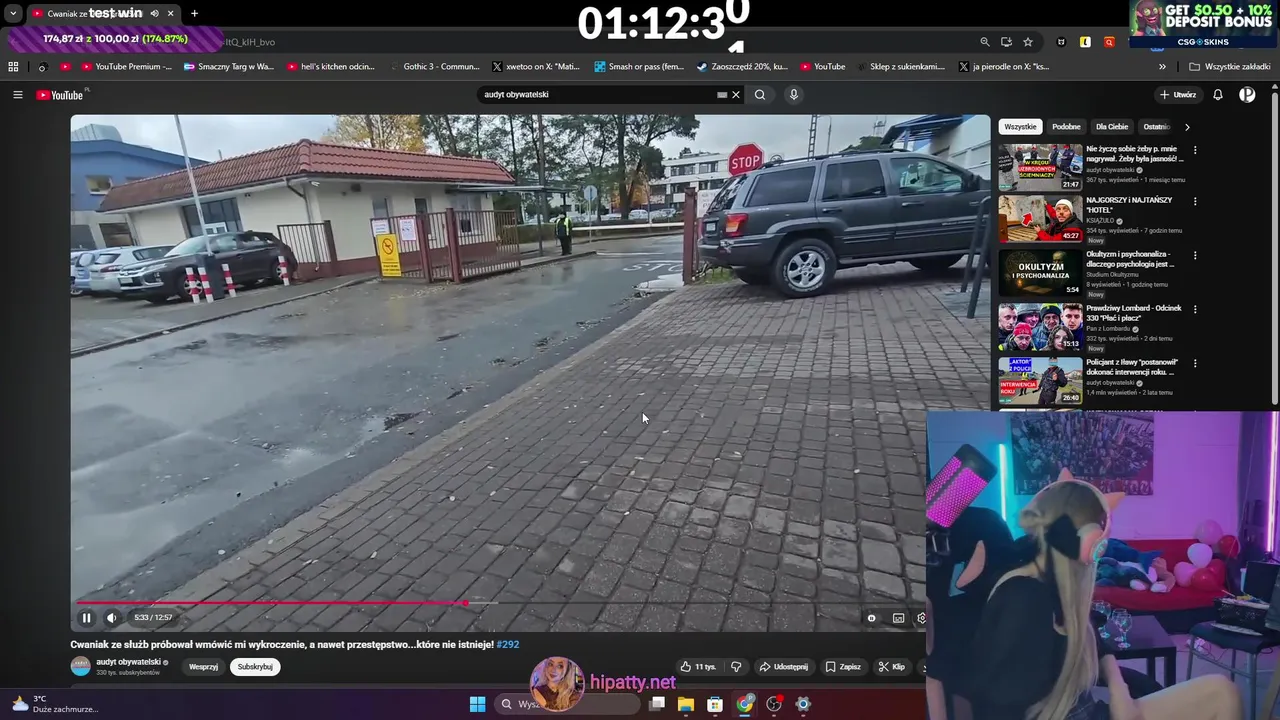Open options for NAJGORSZY i NAJTAŃSZY HOTEL video
The height and width of the screenshot is (720, 1280).
[x=1195, y=201]
